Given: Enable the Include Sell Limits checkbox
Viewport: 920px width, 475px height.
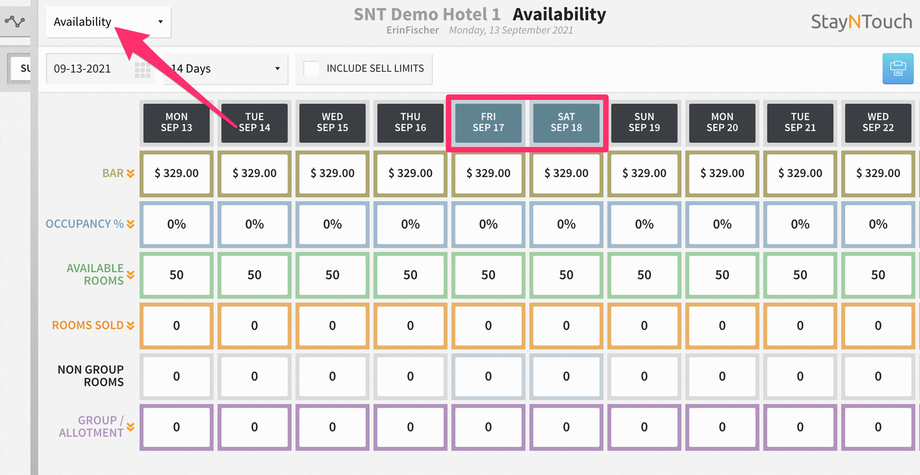Looking at the screenshot, I should pyautogui.click(x=312, y=69).
